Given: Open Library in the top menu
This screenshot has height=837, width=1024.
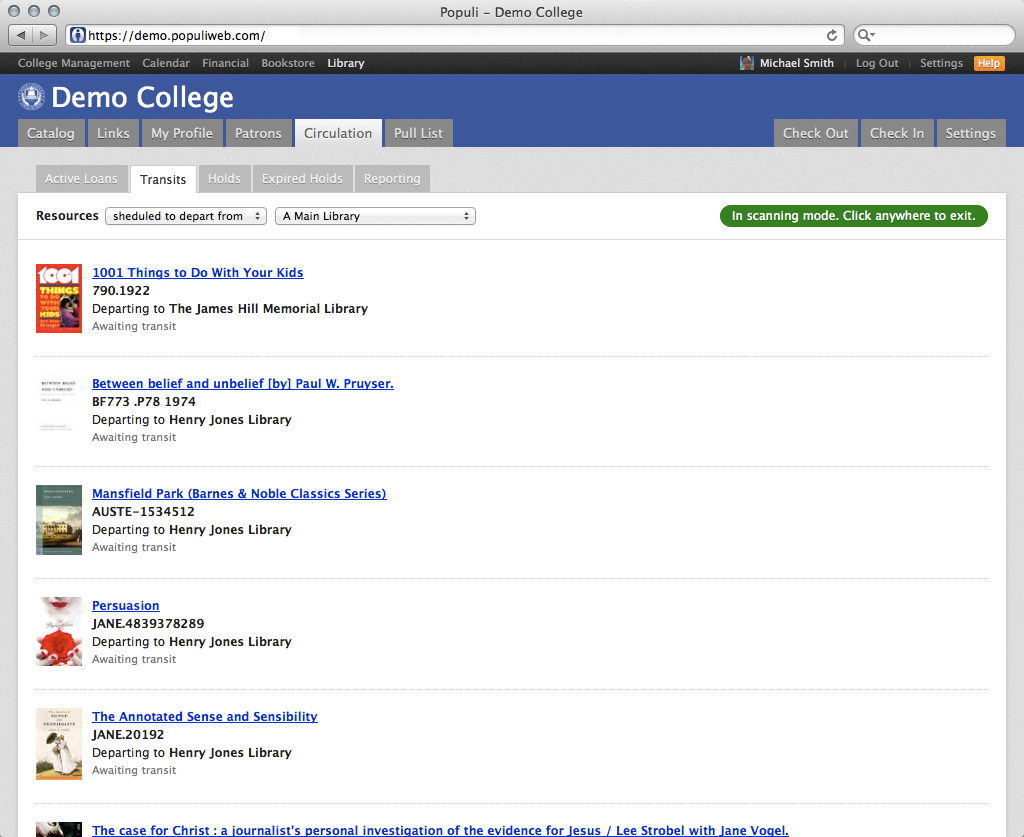Looking at the screenshot, I should (x=345, y=63).
